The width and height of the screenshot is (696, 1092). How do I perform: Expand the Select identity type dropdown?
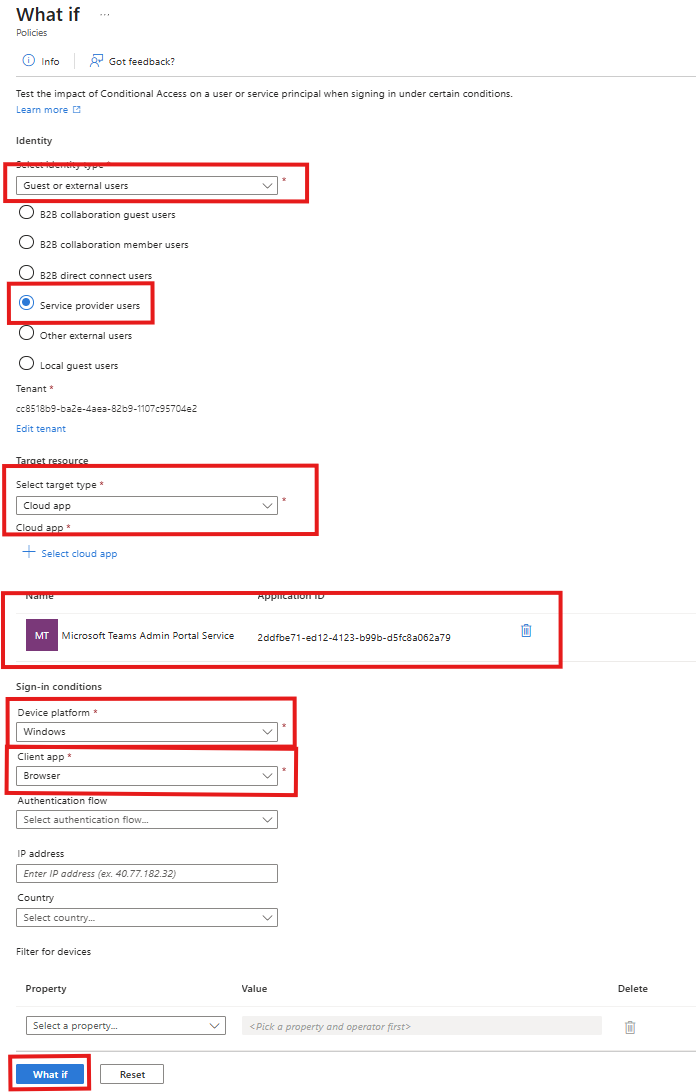pyautogui.click(x=147, y=185)
